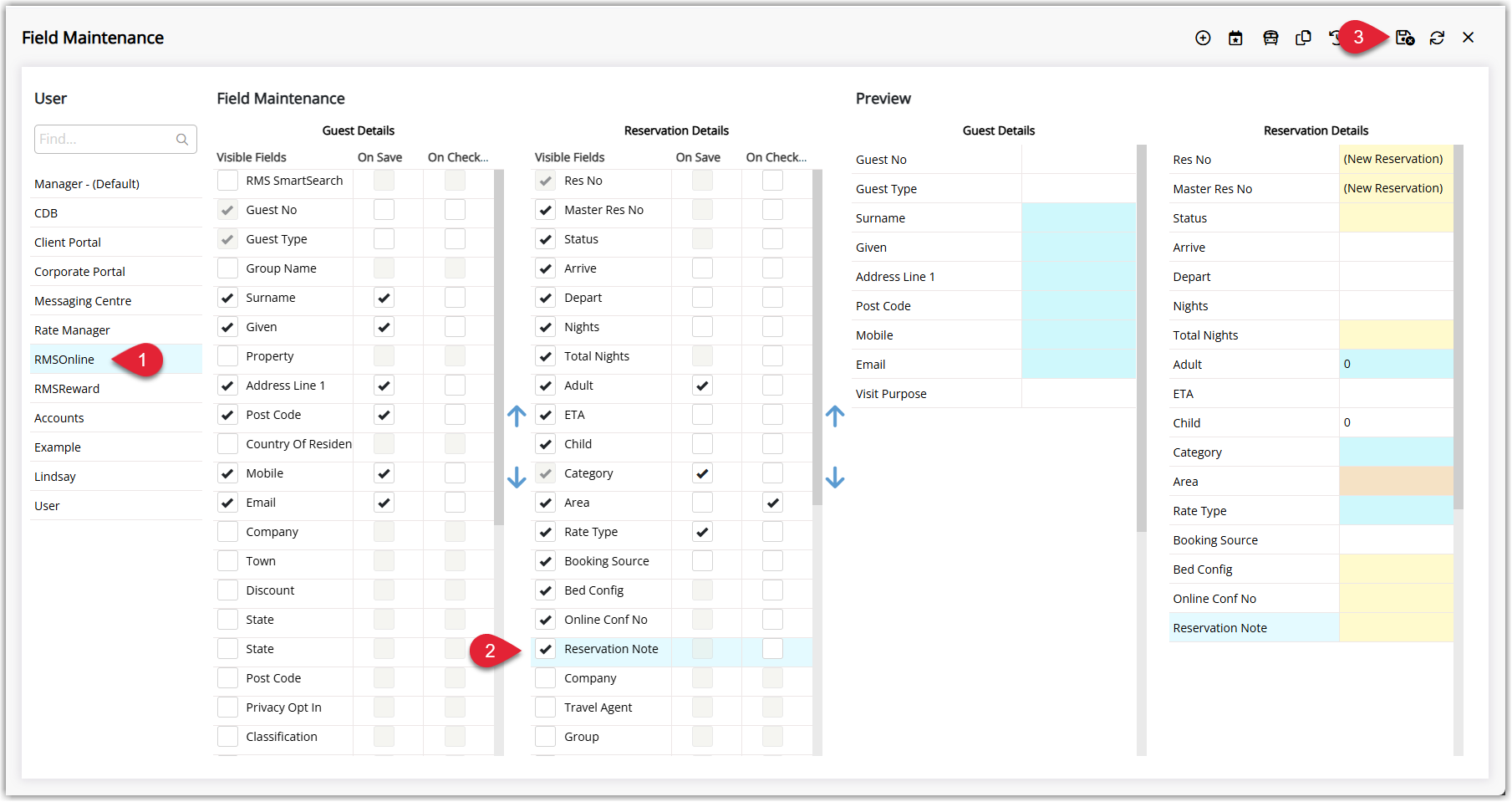The image size is (1512, 802).
Task: Select the CDB user
Action: pos(116,213)
